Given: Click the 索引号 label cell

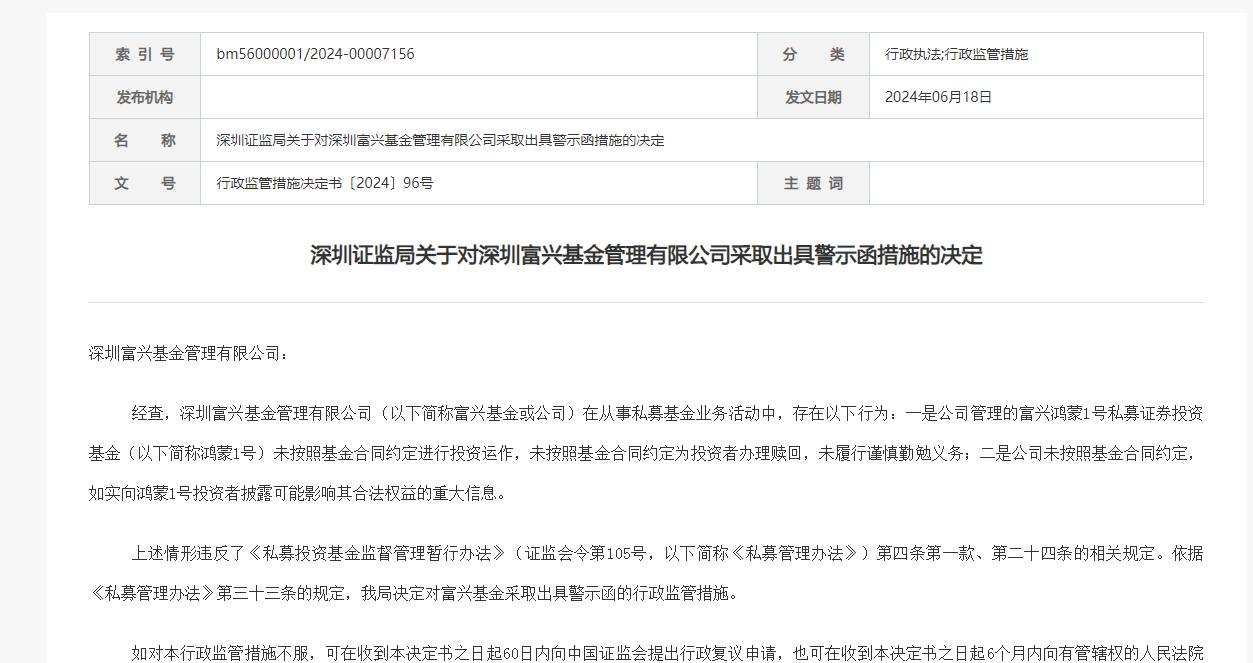Looking at the screenshot, I should tap(145, 54).
